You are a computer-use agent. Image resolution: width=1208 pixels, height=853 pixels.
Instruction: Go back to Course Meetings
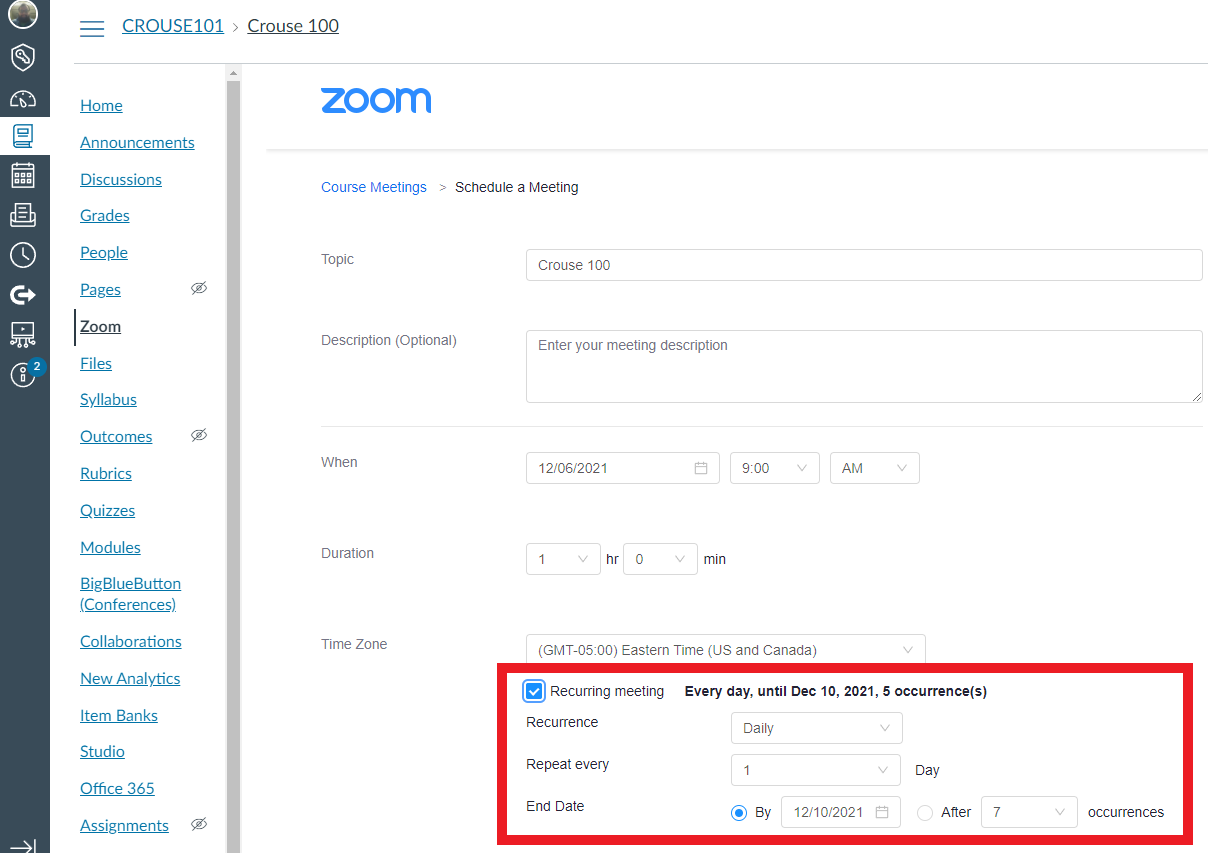coord(374,187)
